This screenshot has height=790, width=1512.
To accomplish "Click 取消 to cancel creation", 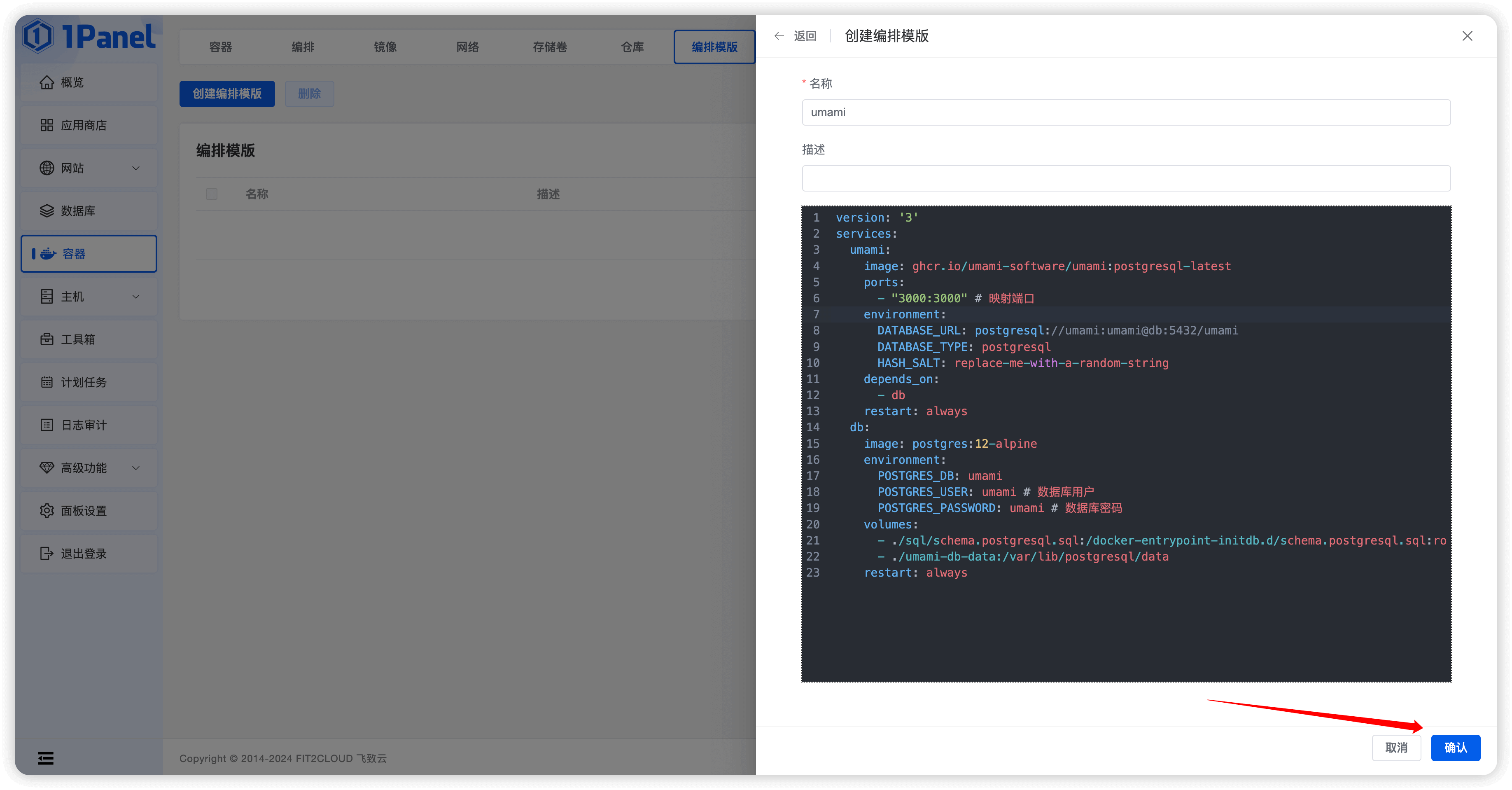I will pyautogui.click(x=1396, y=748).
